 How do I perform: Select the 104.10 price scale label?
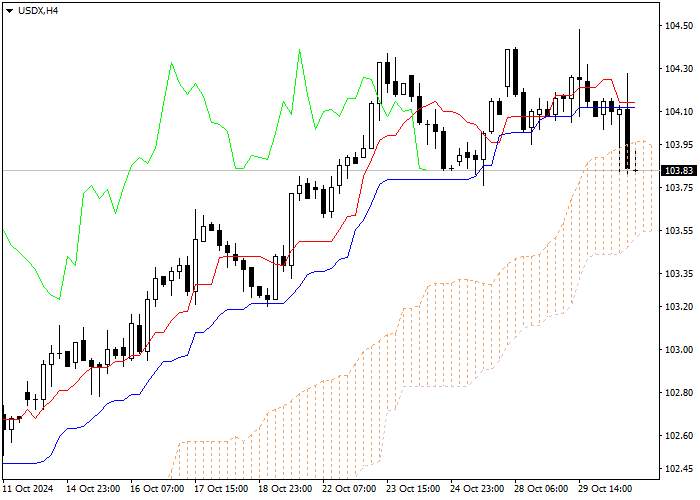679,112
